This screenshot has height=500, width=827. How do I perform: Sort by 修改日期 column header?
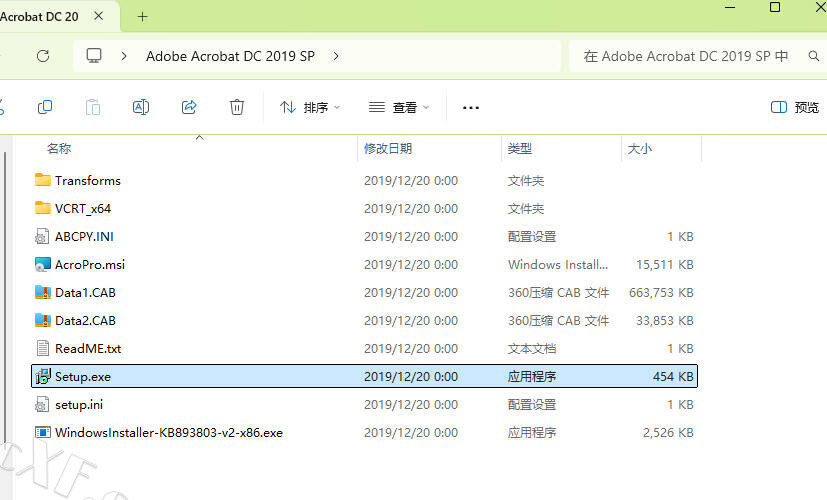pos(388,149)
